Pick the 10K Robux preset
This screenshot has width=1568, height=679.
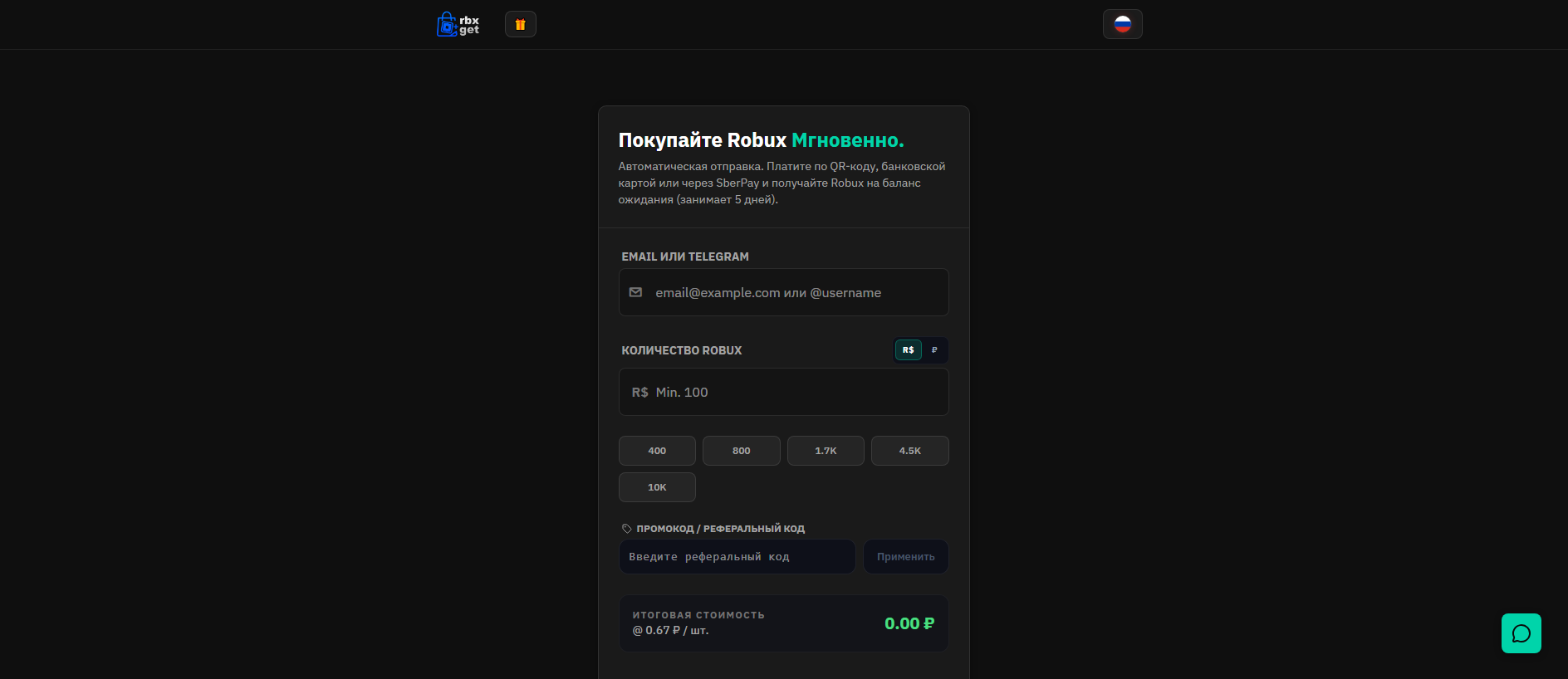pos(657,487)
